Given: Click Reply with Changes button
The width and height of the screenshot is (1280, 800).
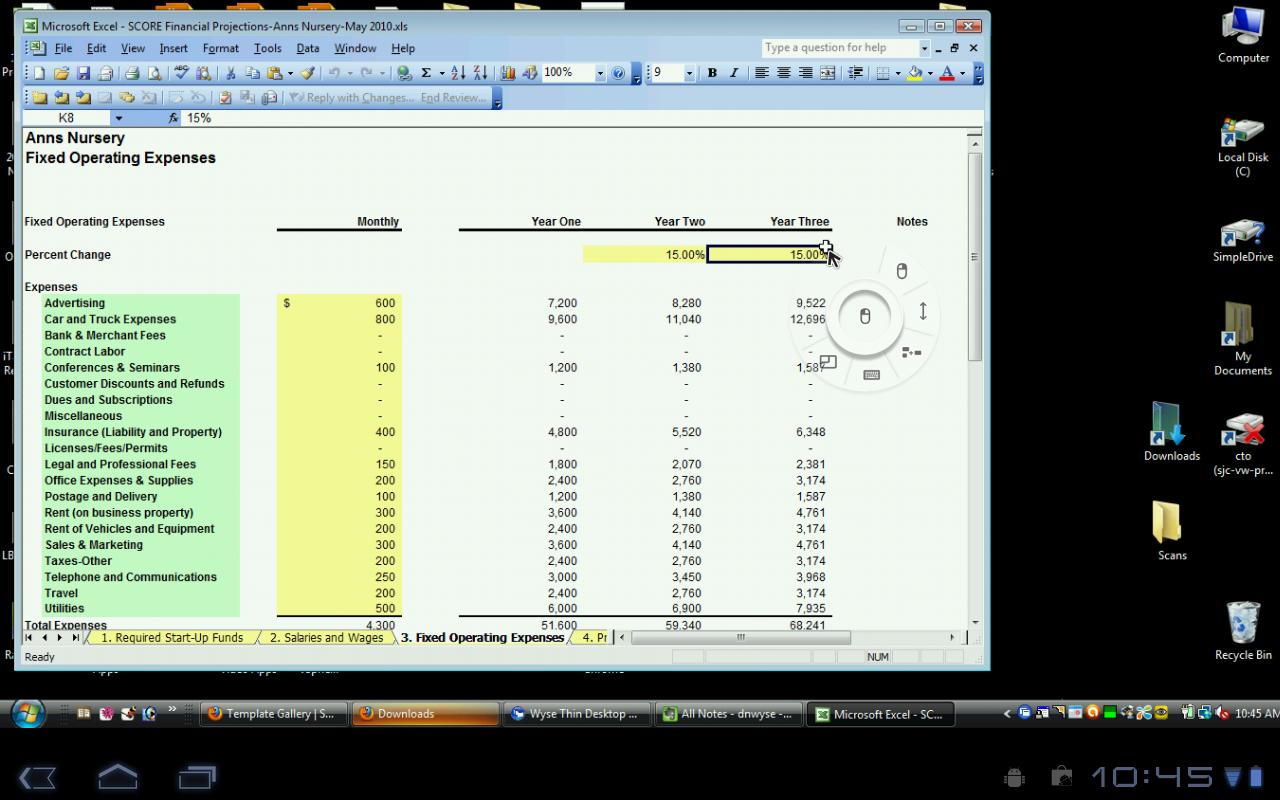Looking at the screenshot, I should (349, 98).
